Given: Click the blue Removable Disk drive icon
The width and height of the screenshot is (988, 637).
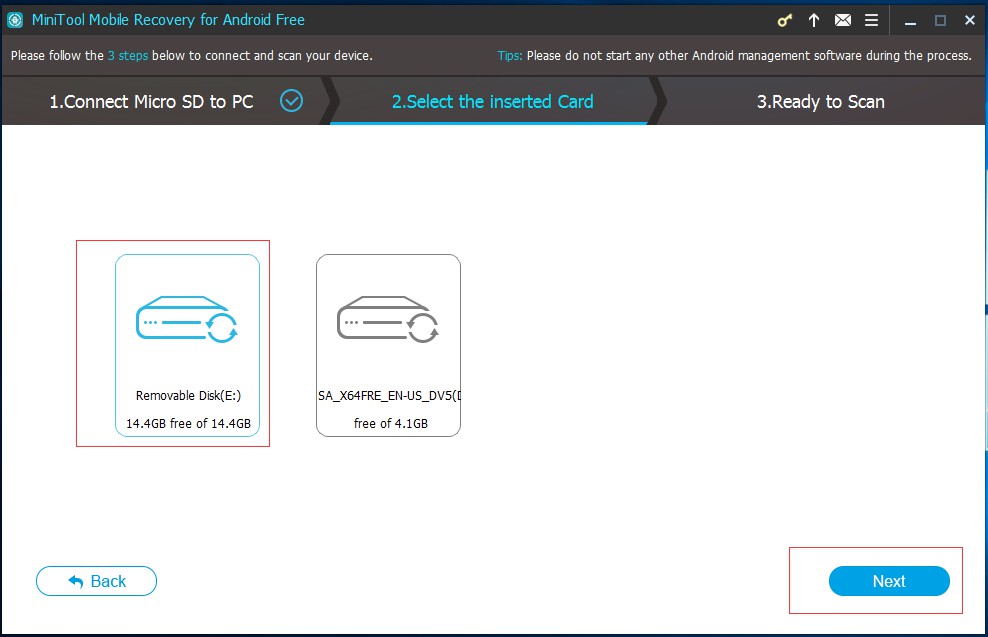Looking at the screenshot, I should (187, 319).
